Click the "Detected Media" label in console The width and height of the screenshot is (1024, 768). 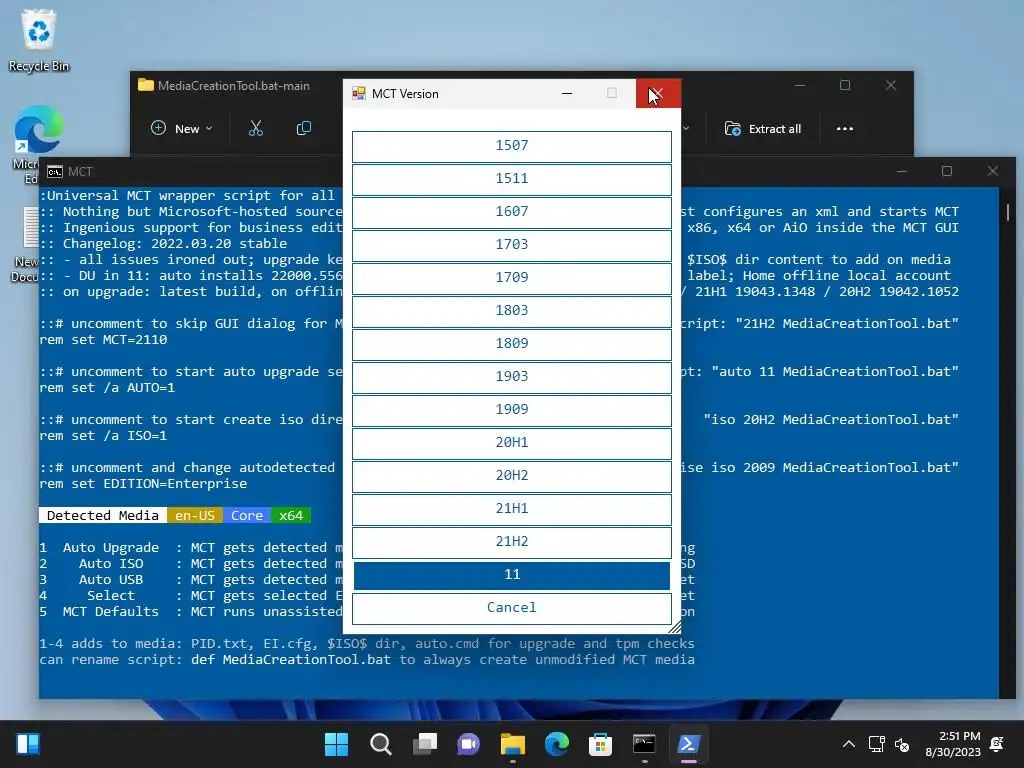coord(103,515)
